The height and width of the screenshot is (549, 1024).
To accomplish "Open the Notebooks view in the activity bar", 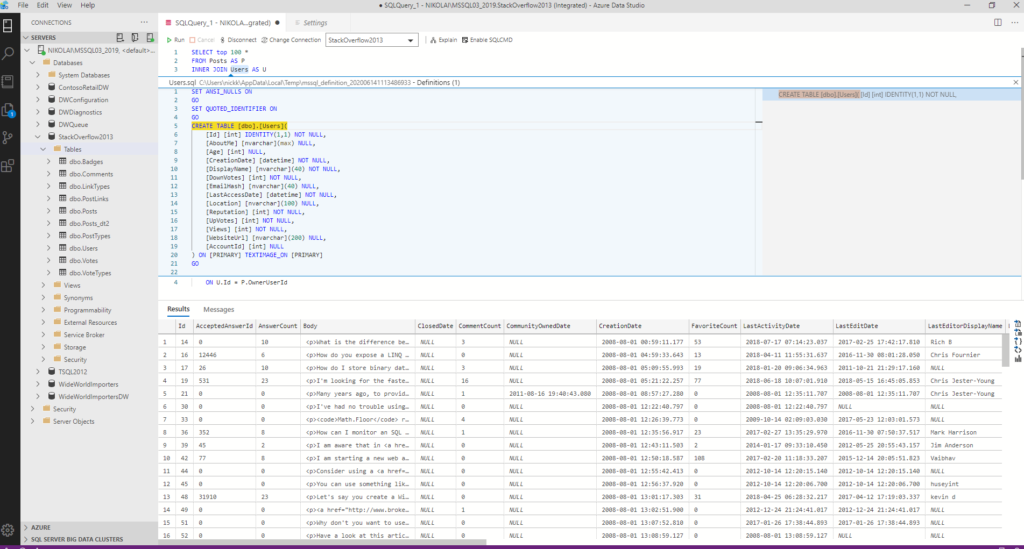I will [x=8, y=82].
